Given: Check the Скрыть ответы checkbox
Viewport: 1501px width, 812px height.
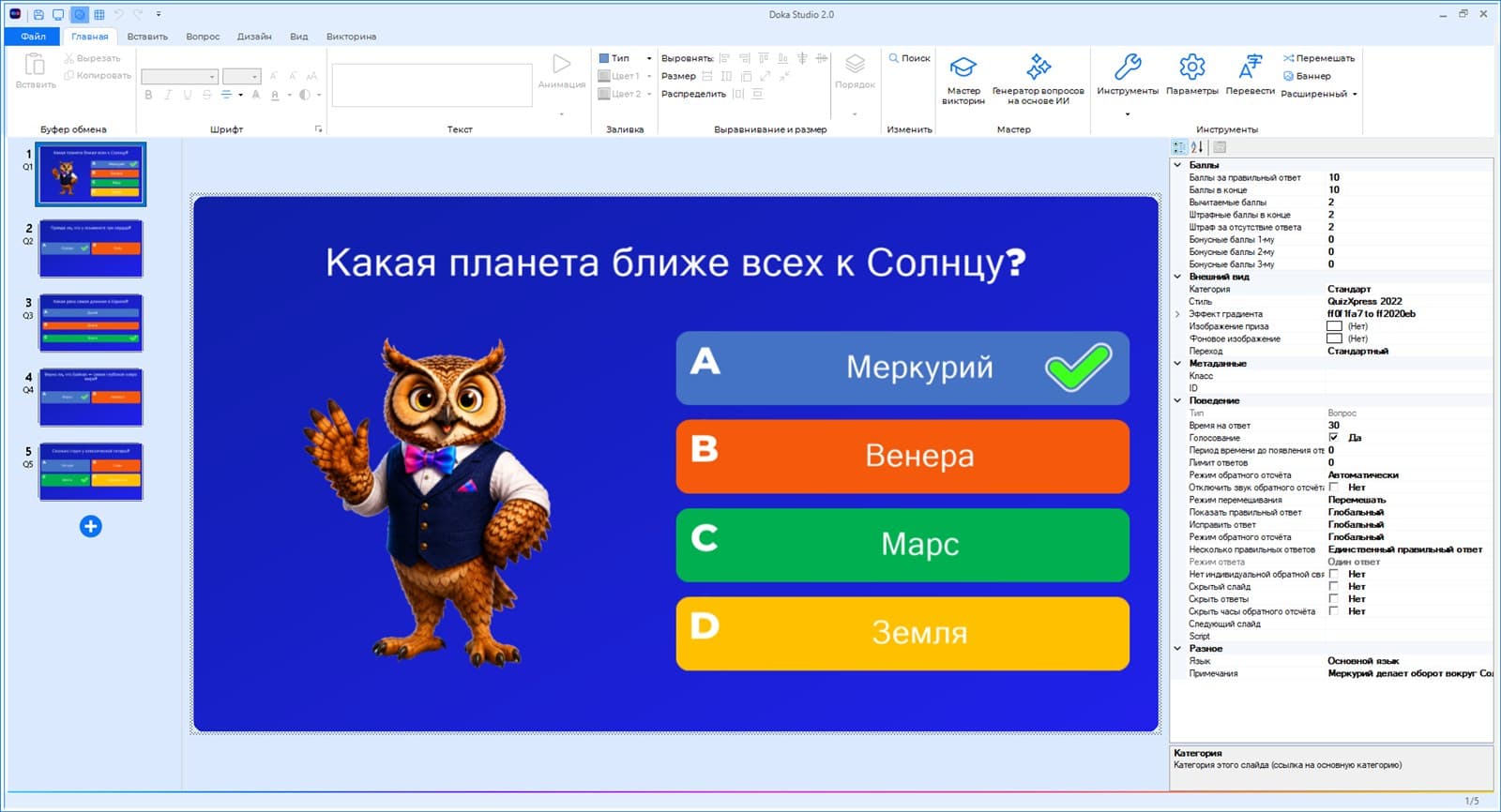Looking at the screenshot, I should point(1333,598).
